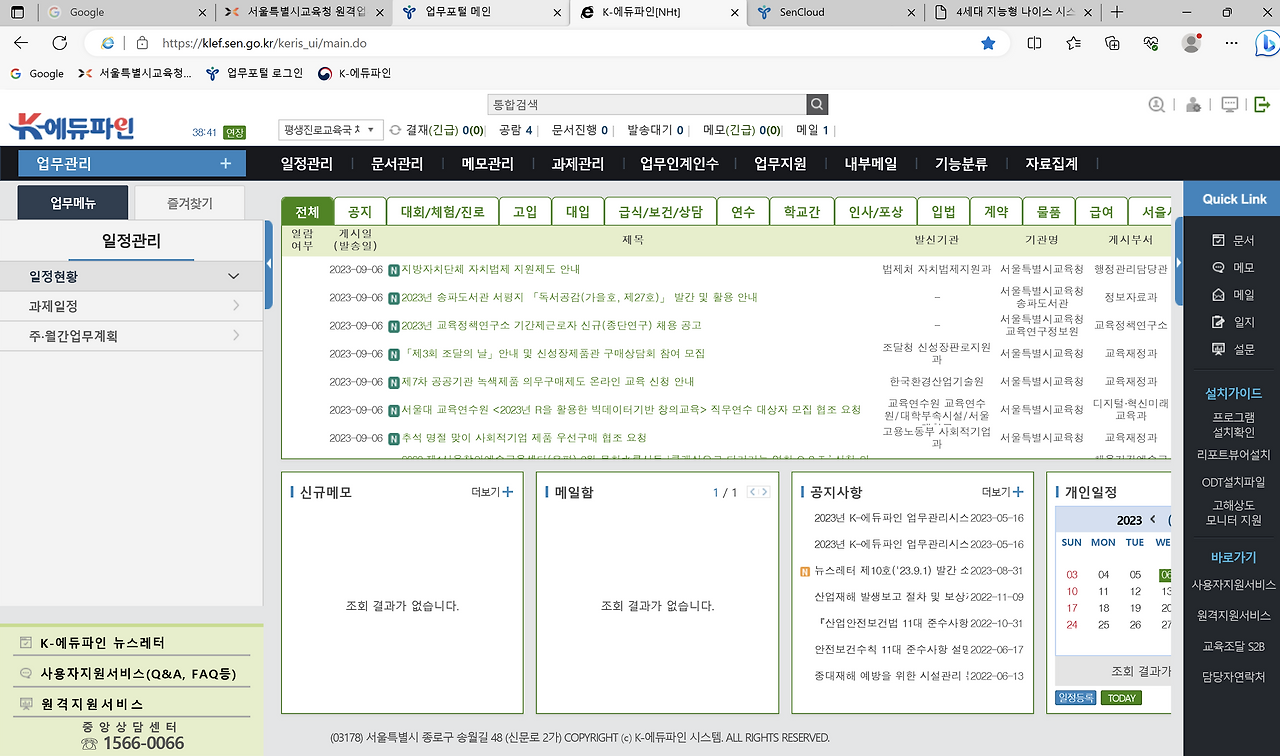Click the browser back arrow
The height and width of the screenshot is (756, 1280).
(21, 43)
